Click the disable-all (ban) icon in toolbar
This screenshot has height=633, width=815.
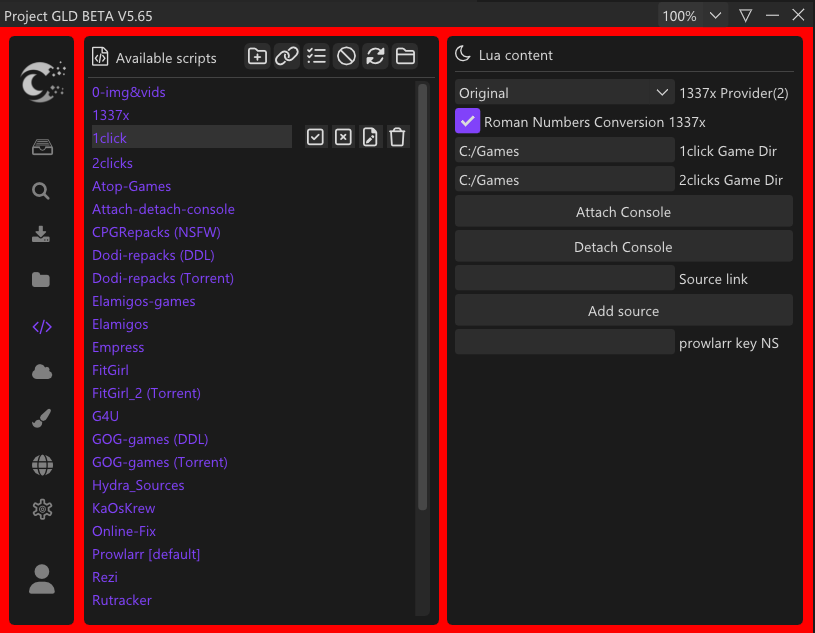coord(346,56)
